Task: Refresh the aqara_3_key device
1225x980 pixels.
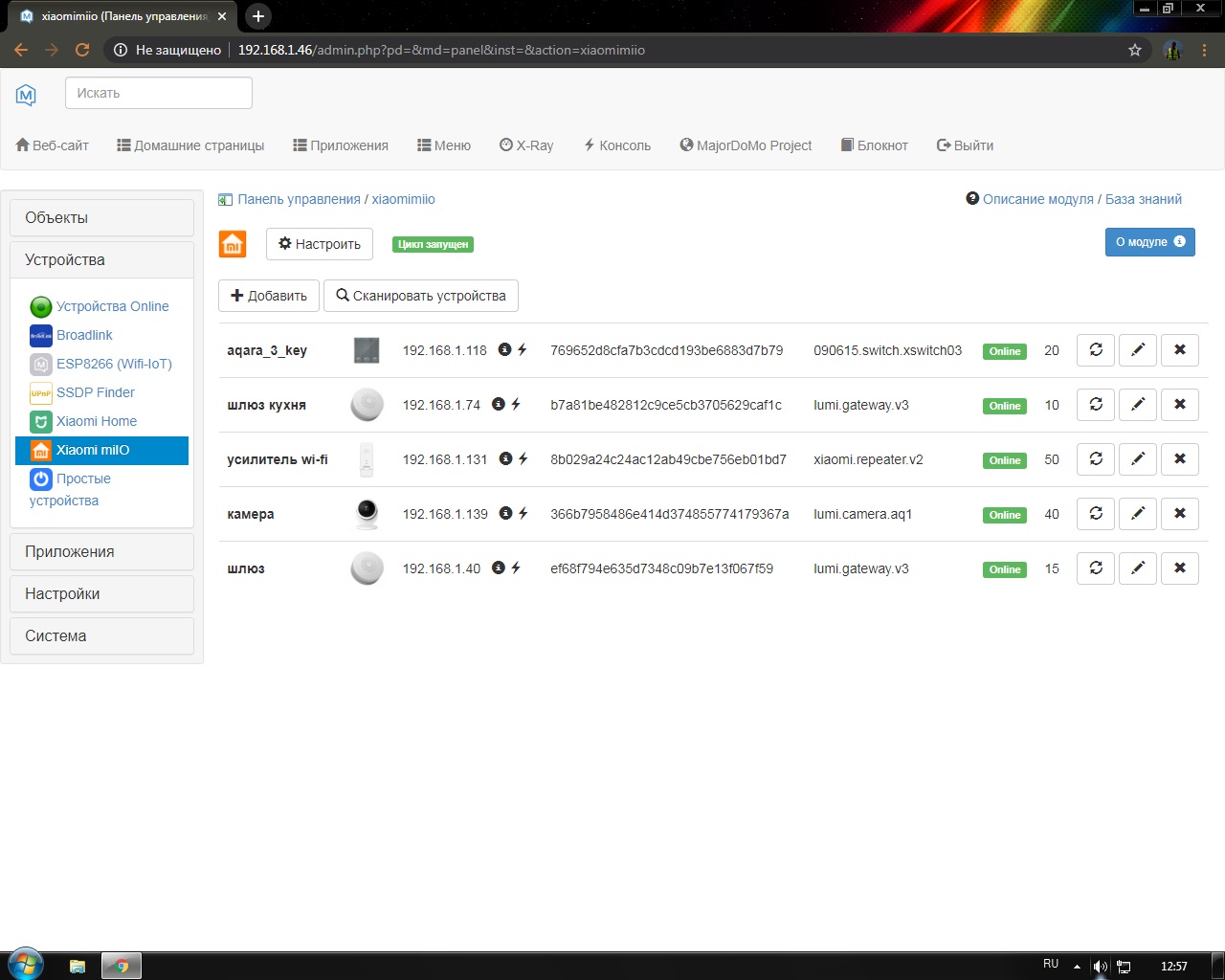Action: [1096, 350]
